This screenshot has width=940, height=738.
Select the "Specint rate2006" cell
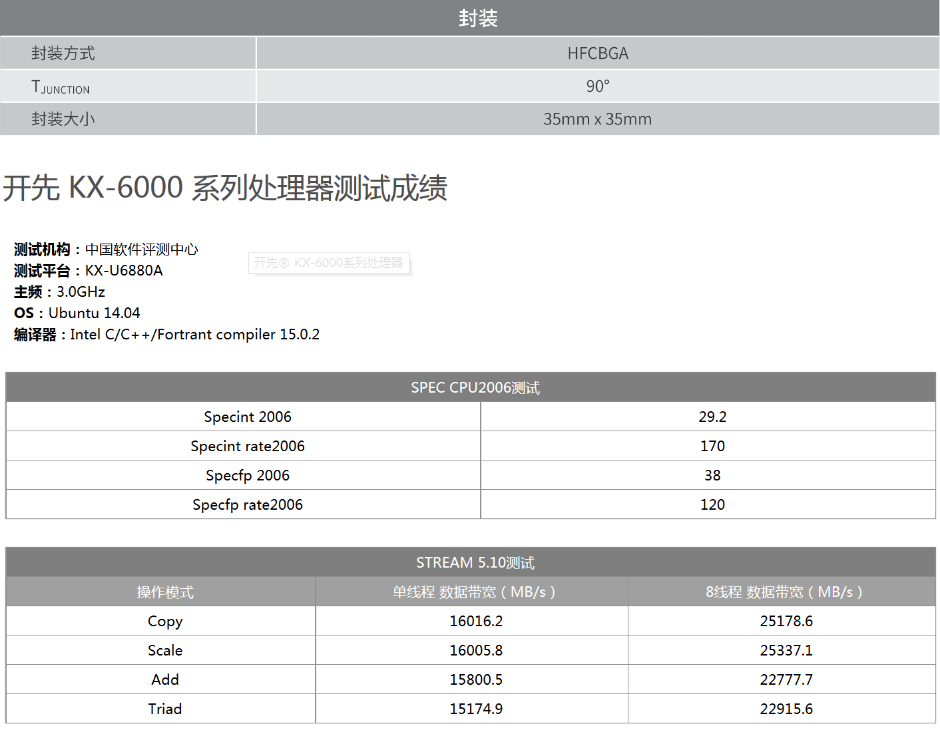[243, 446]
